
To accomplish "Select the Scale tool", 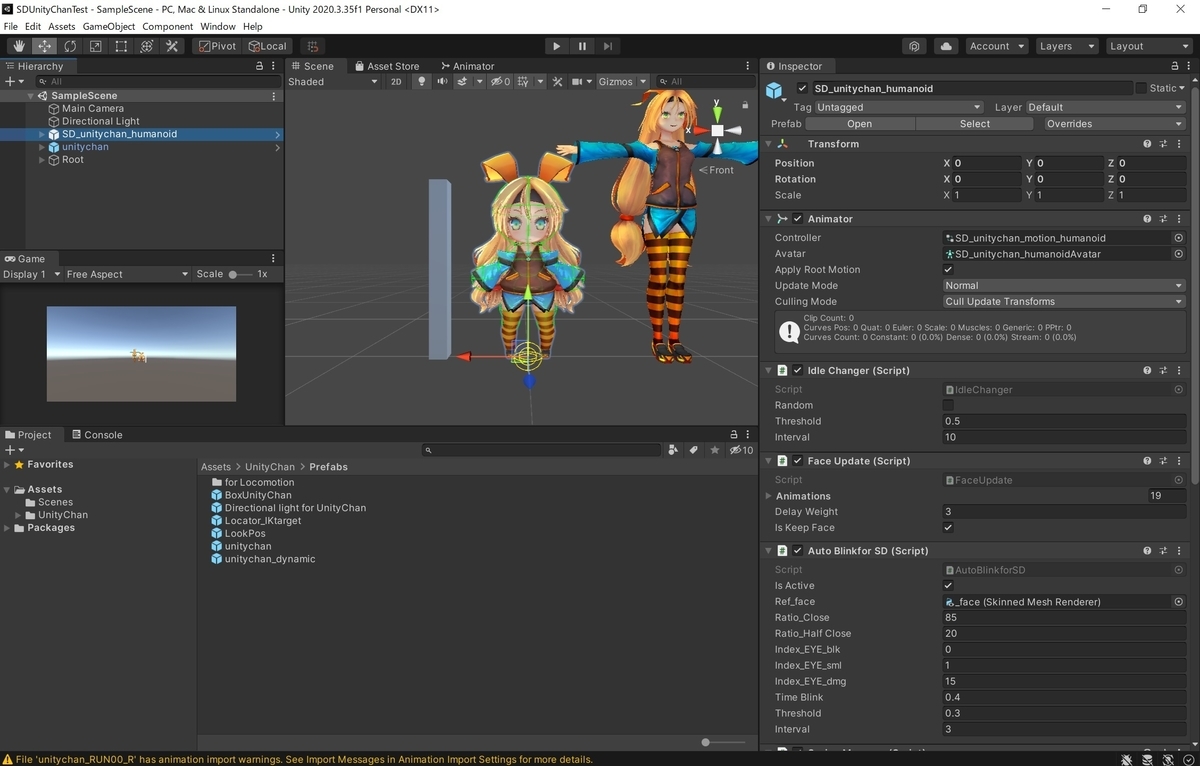I will tap(96, 46).
